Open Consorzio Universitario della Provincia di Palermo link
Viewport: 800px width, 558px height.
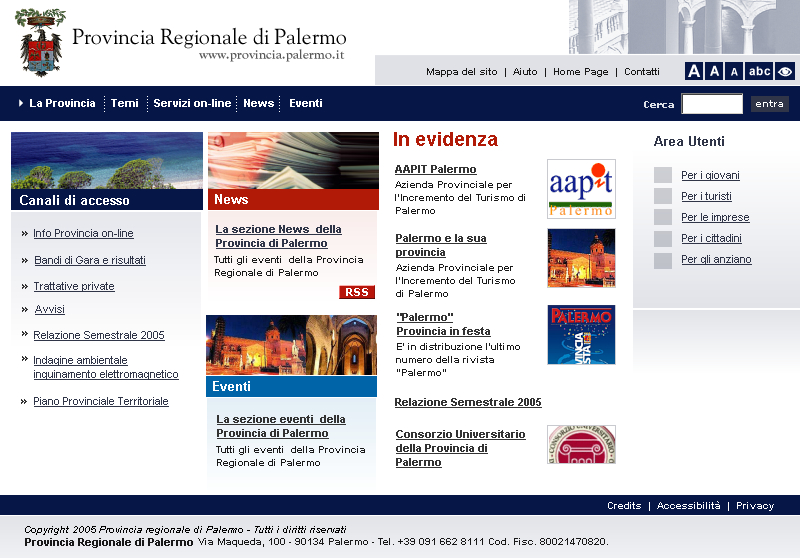pos(460,448)
